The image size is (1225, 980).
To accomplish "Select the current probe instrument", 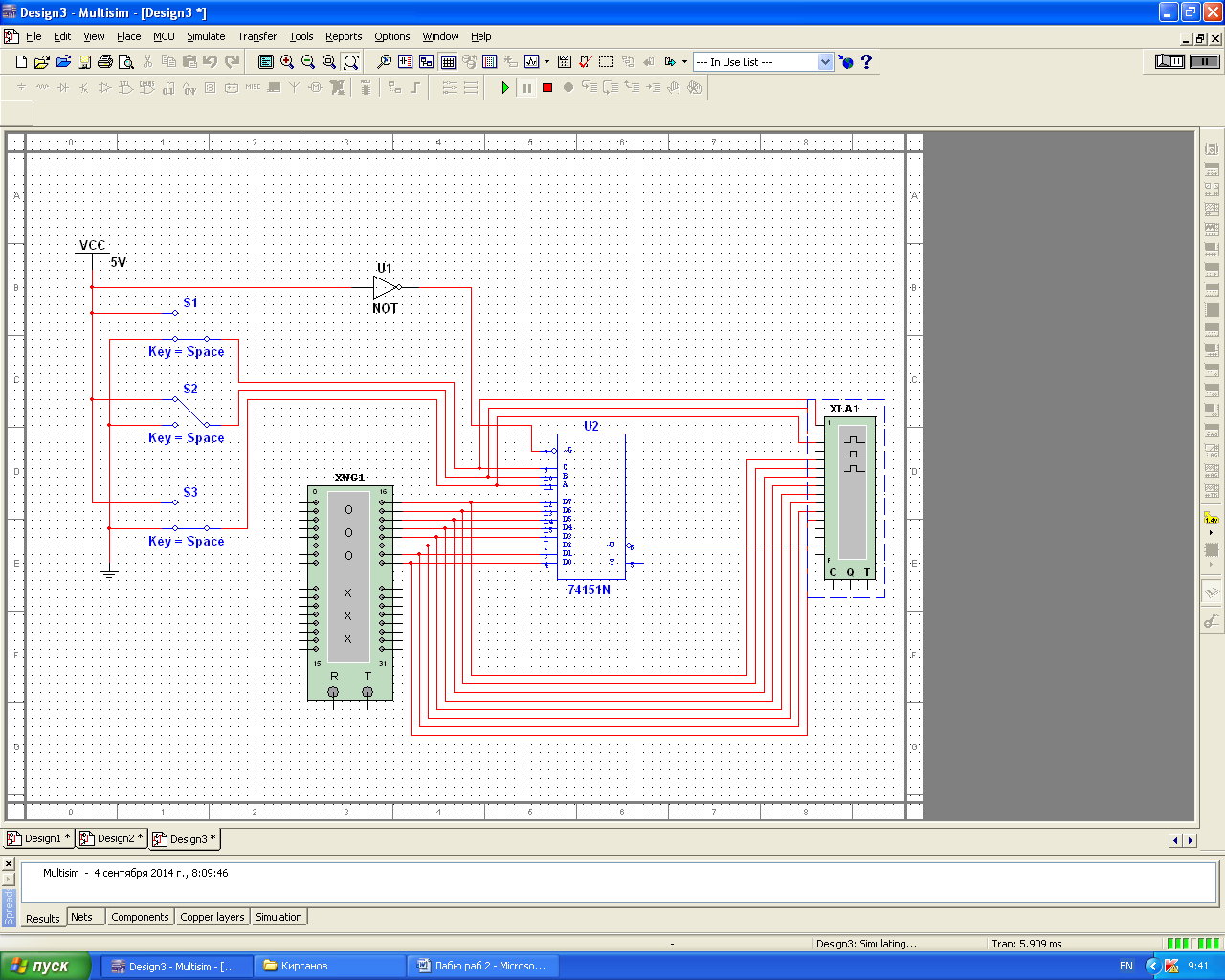I will (1212, 621).
